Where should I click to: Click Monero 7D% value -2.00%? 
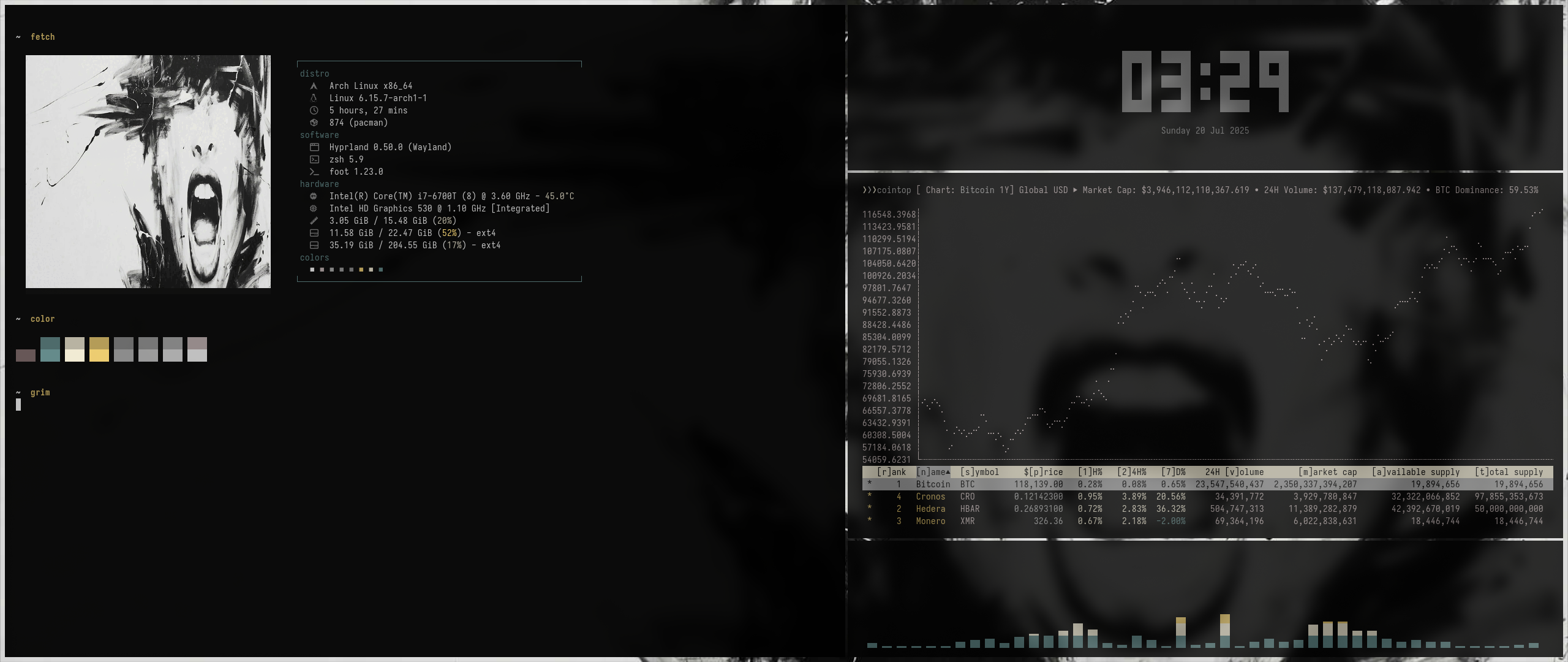pyautogui.click(x=1170, y=521)
